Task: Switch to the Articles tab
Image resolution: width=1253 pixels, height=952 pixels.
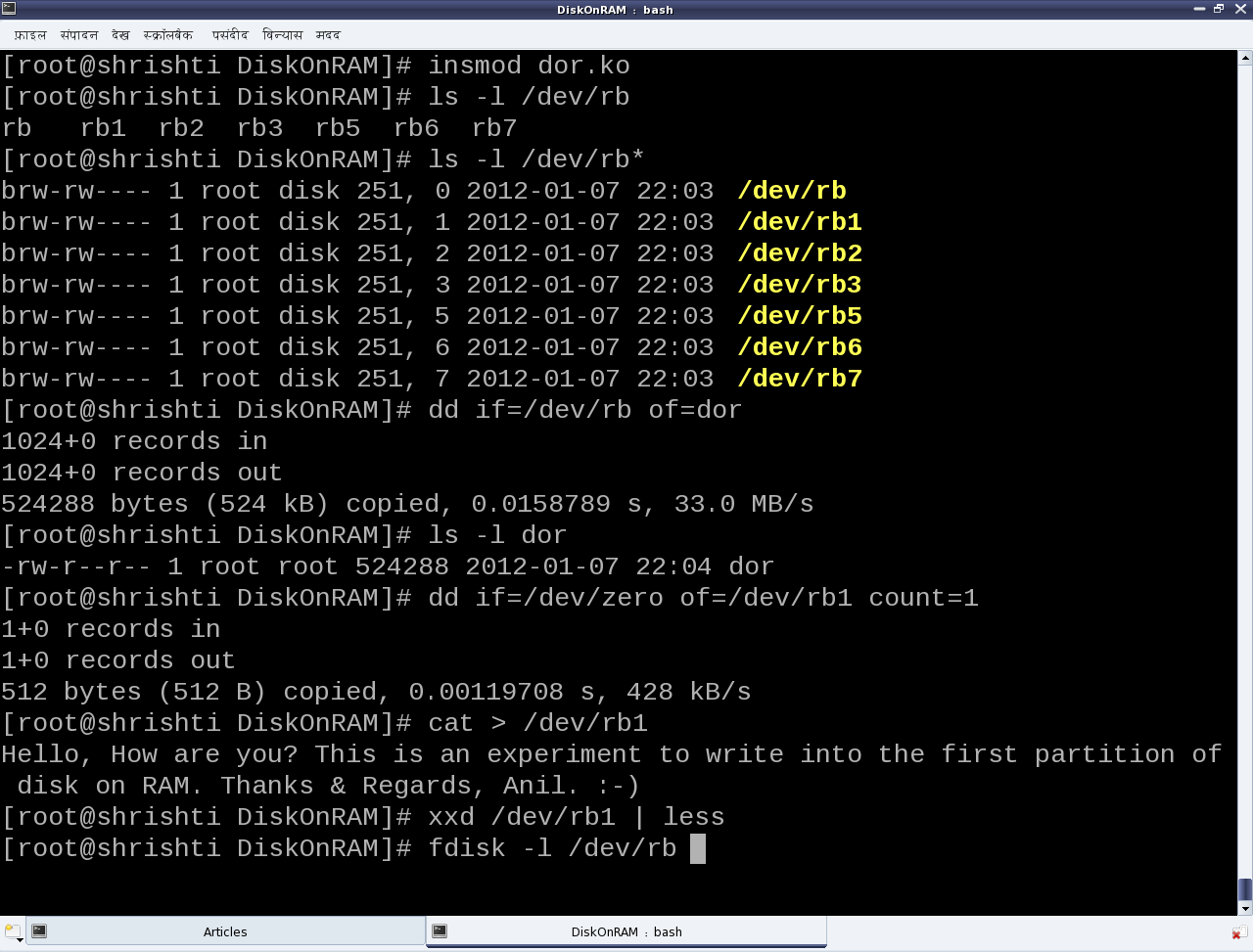Action: (x=225, y=931)
